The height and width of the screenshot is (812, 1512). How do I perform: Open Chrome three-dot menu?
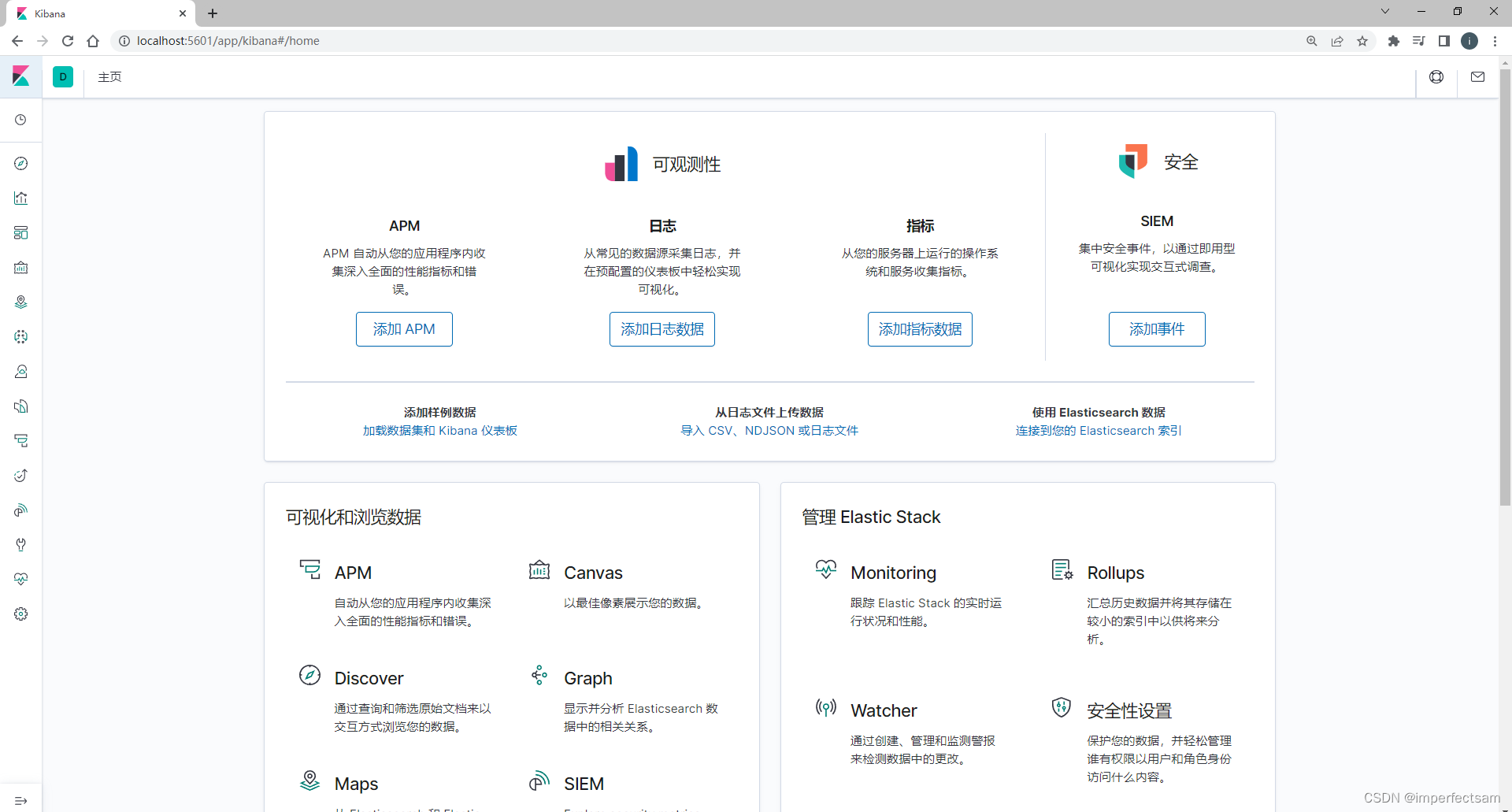point(1495,41)
